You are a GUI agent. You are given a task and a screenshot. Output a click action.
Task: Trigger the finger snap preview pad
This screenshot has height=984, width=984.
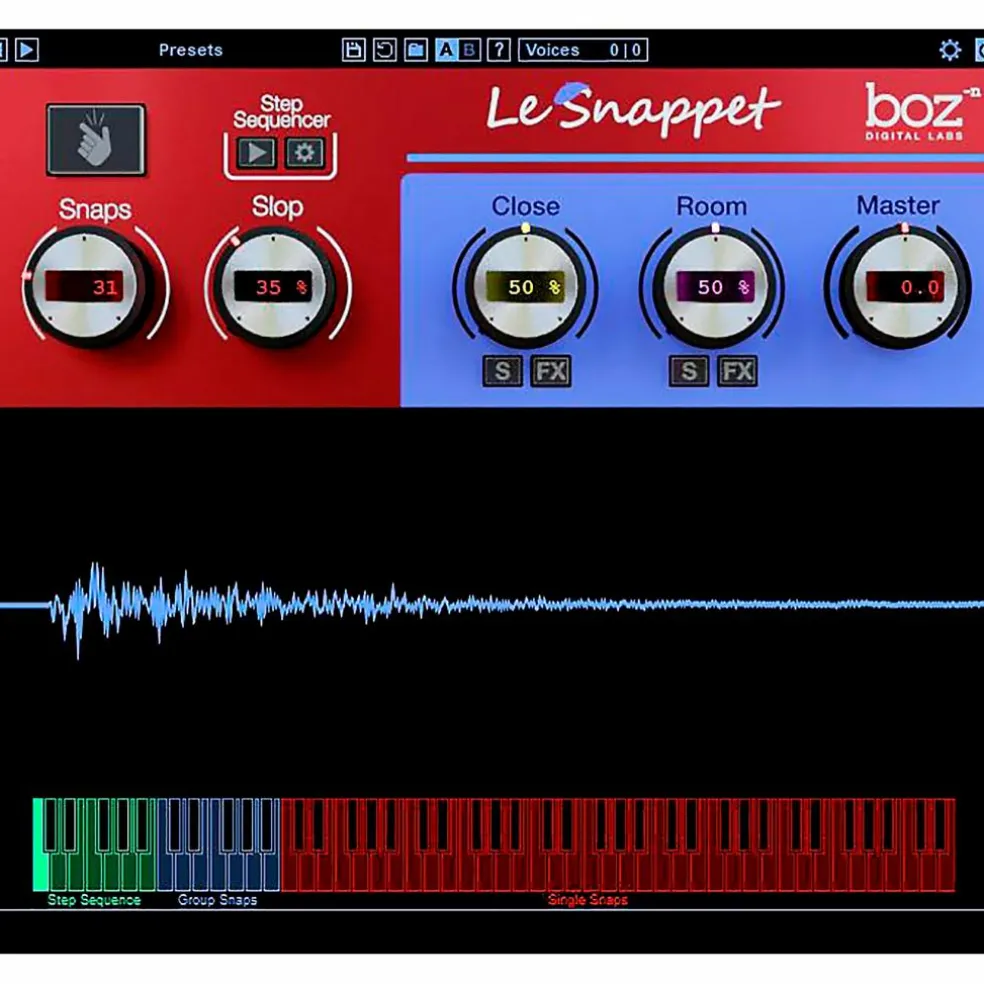pos(96,140)
